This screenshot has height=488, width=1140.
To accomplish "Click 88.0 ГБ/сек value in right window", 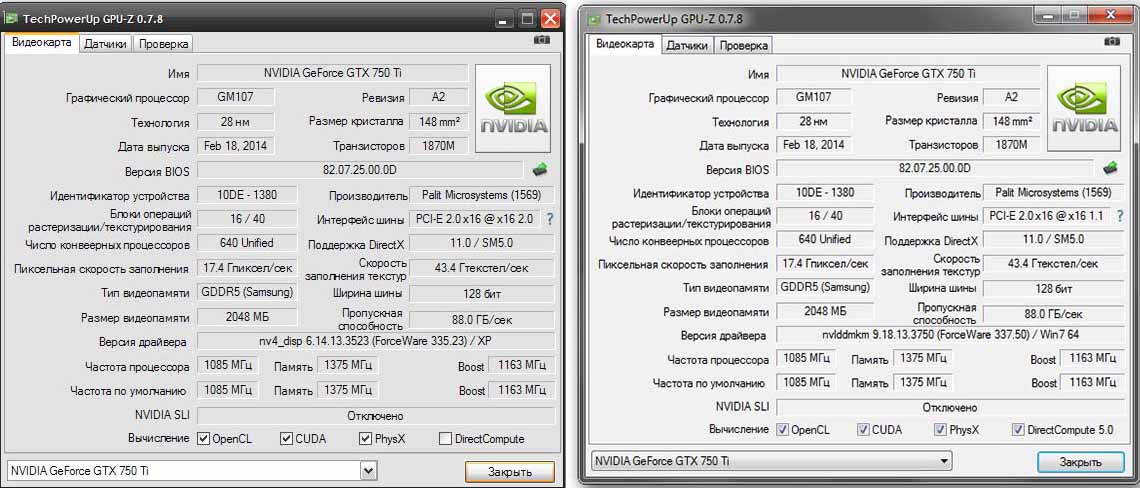I will click(1053, 314).
